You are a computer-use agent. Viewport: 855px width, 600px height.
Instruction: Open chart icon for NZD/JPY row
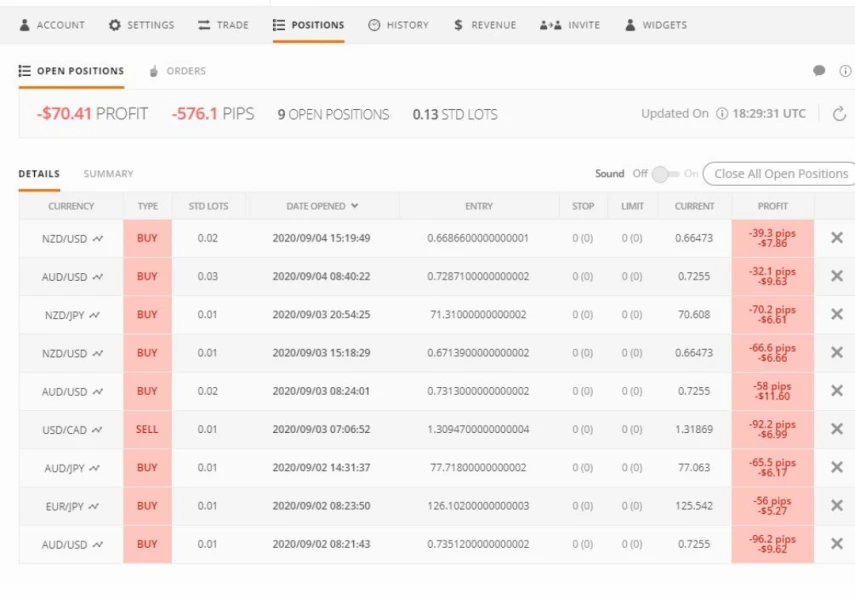pyautogui.click(x=95, y=315)
